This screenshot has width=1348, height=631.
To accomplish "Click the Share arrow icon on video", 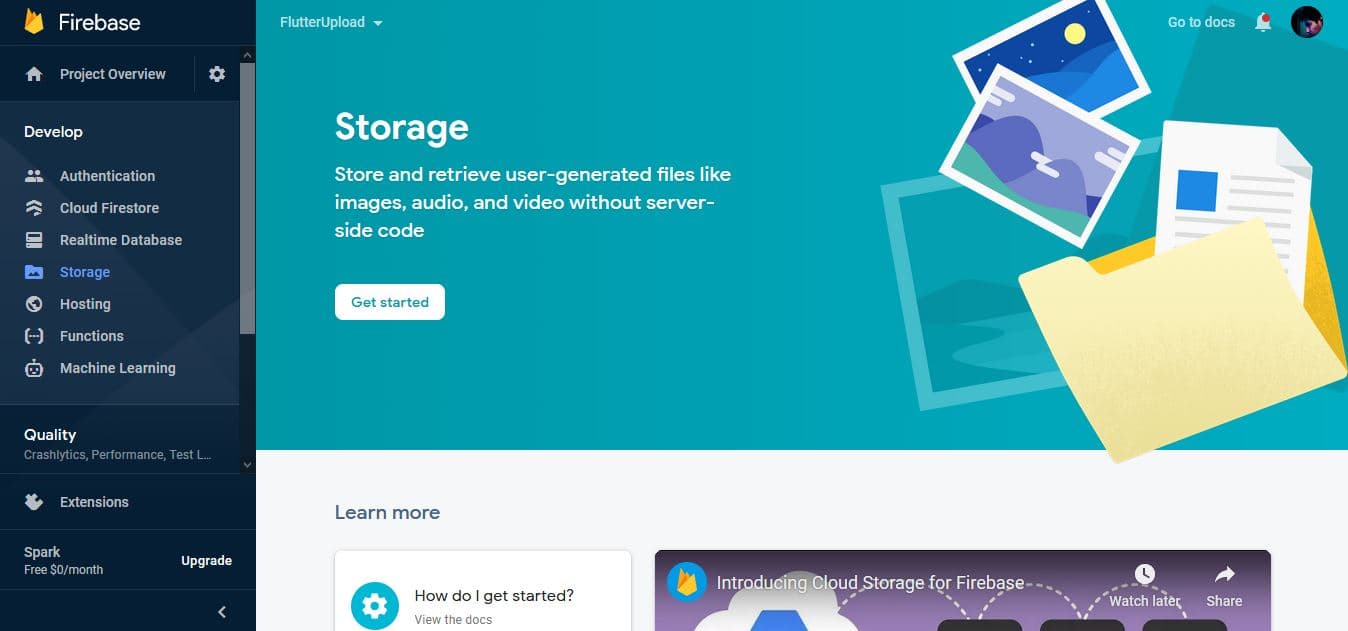I will 1224,574.
